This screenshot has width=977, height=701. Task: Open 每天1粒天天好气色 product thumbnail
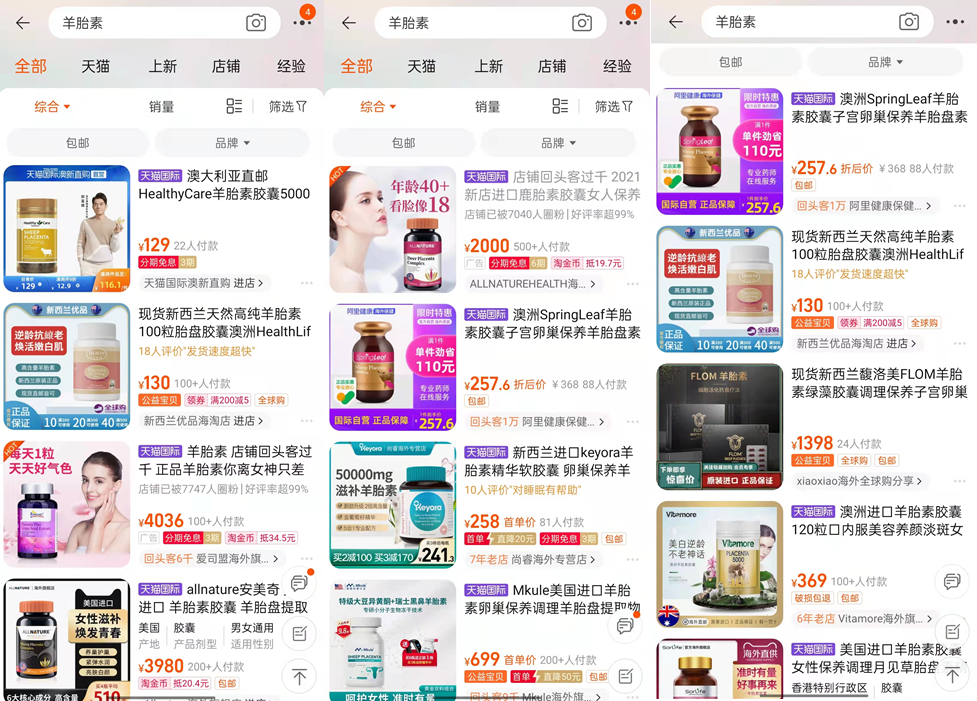tap(67, 504)
